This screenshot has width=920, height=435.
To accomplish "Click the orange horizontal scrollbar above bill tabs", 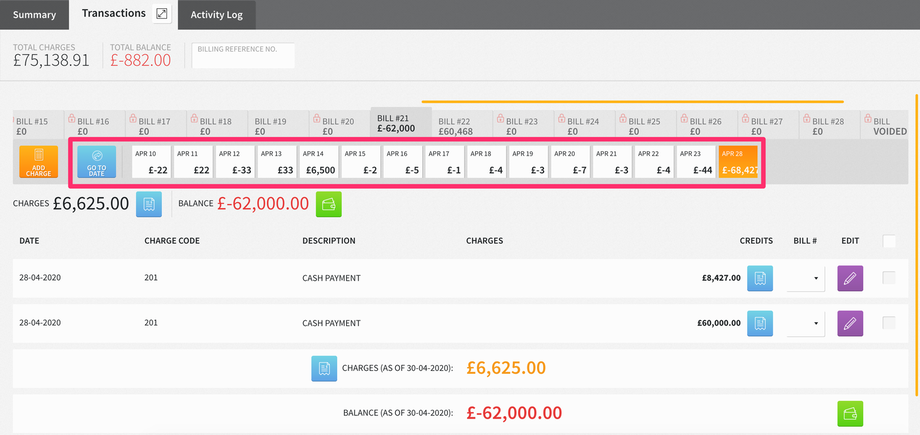I will click(632, 102).
